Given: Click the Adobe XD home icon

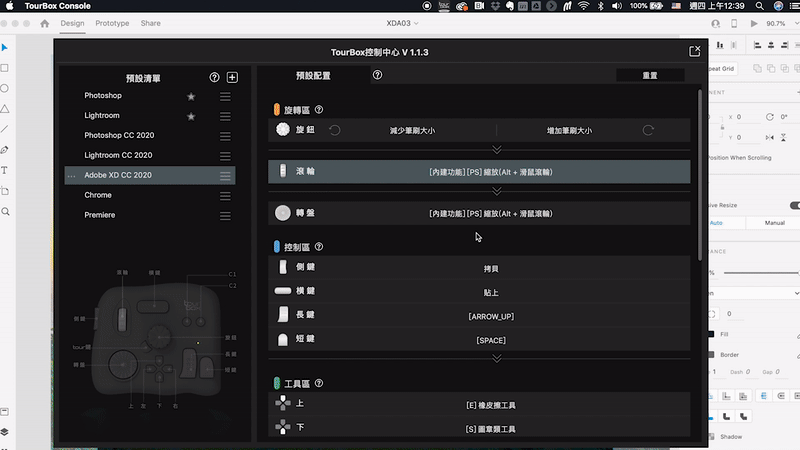Looking at the screenshot, I should (45, 23).
